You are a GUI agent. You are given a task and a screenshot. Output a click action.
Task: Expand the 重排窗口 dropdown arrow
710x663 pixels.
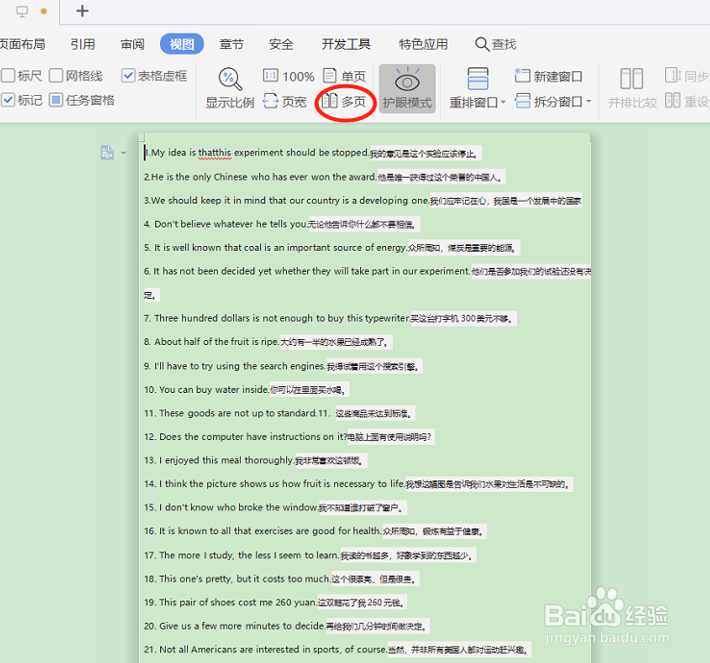[x=503, y=103]
